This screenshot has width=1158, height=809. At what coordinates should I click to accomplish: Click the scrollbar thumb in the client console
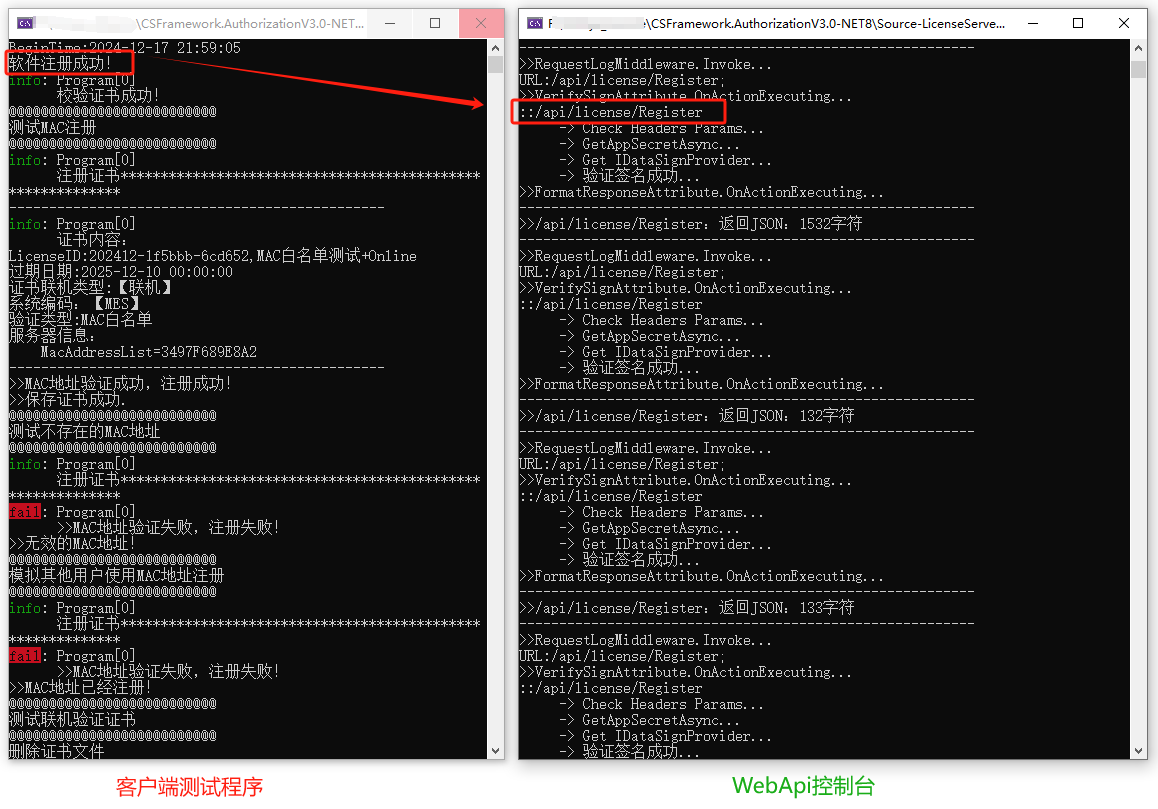point(495,64)
